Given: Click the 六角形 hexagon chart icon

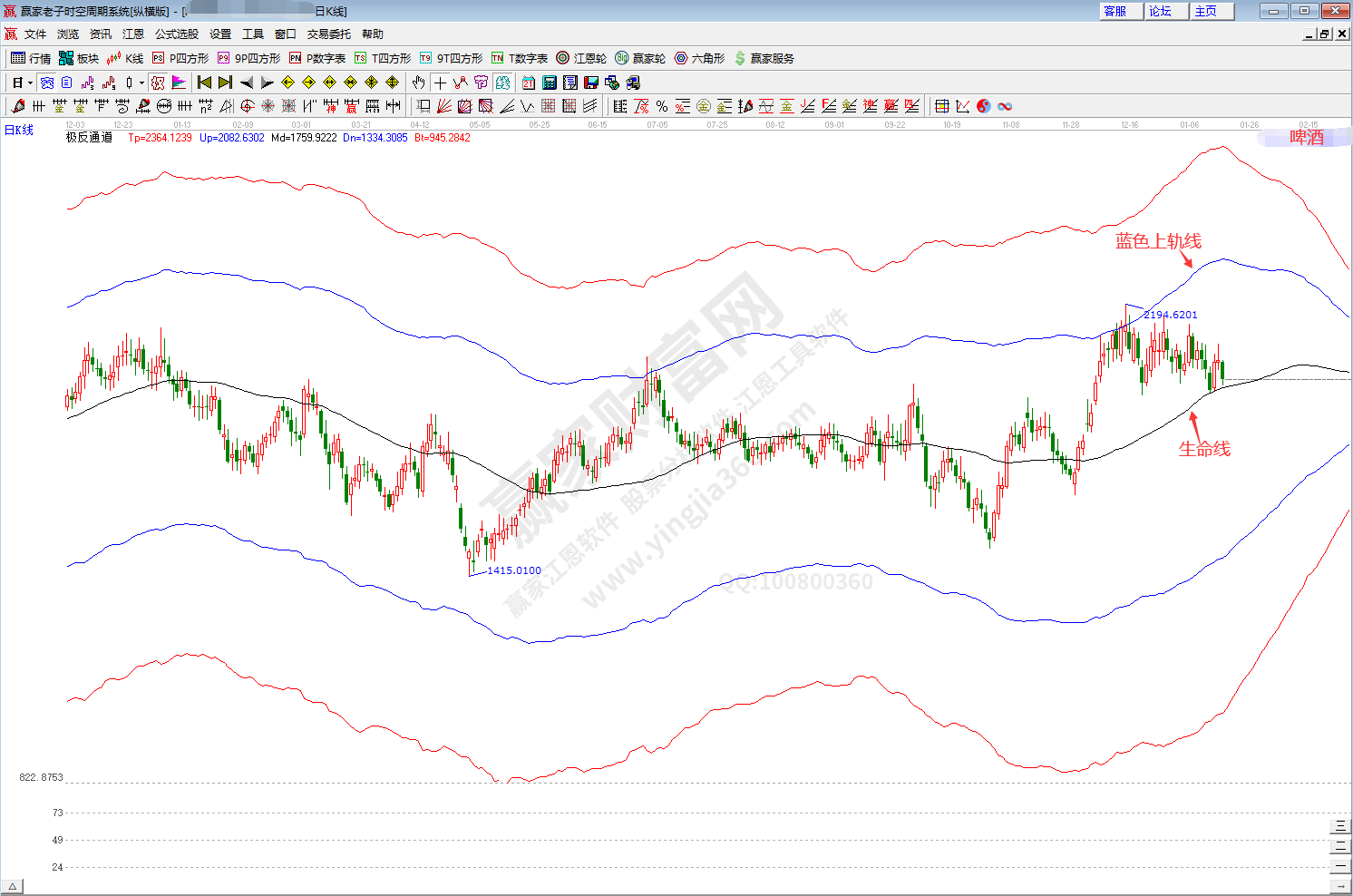Looking at the screenshot, I should pyautogui.click(x=699, y=58).
